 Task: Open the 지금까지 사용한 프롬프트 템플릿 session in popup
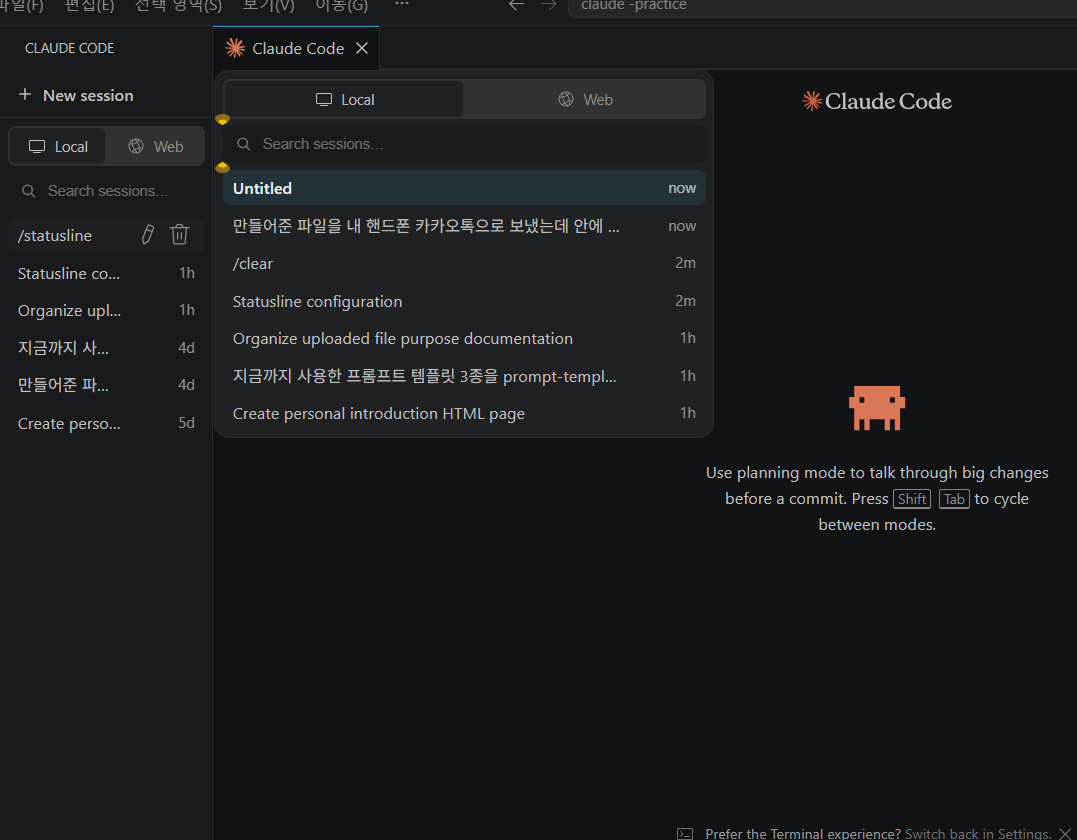click(464, 376)
